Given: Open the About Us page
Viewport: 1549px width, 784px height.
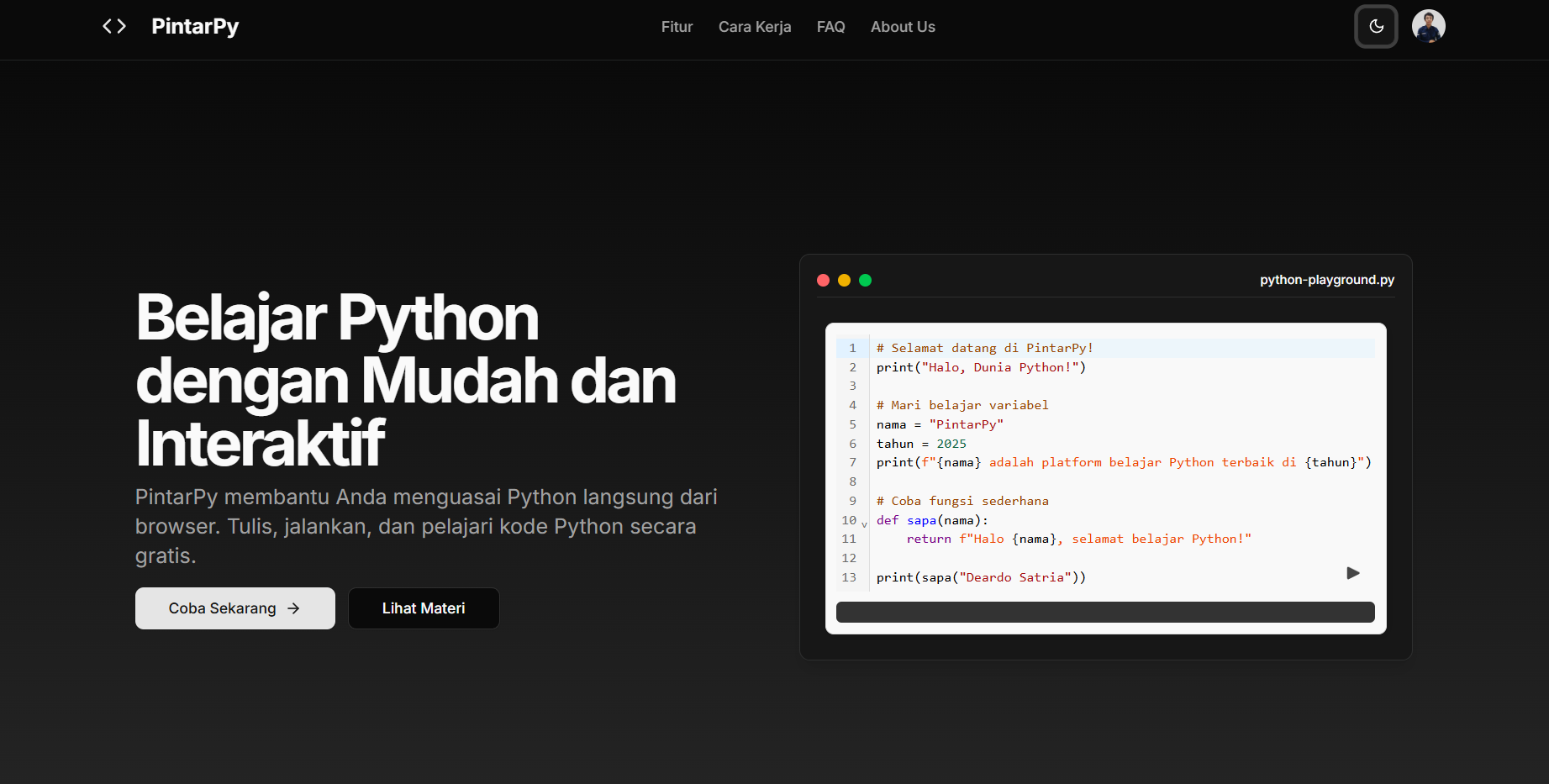Looking at the screenshot, I should point(903,27).
